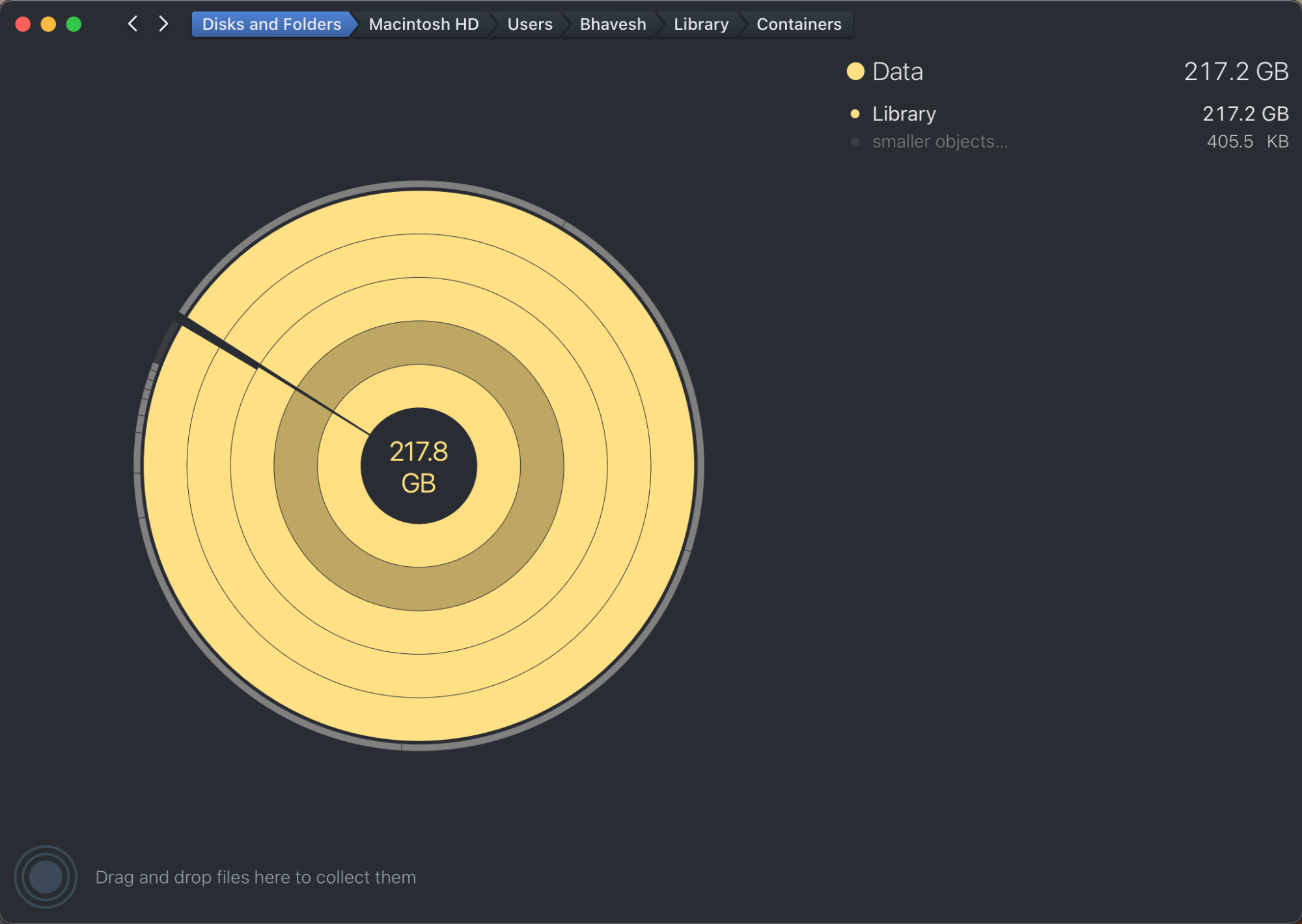
Task: Click the drag and drop hint text
Action: point(255,877)
